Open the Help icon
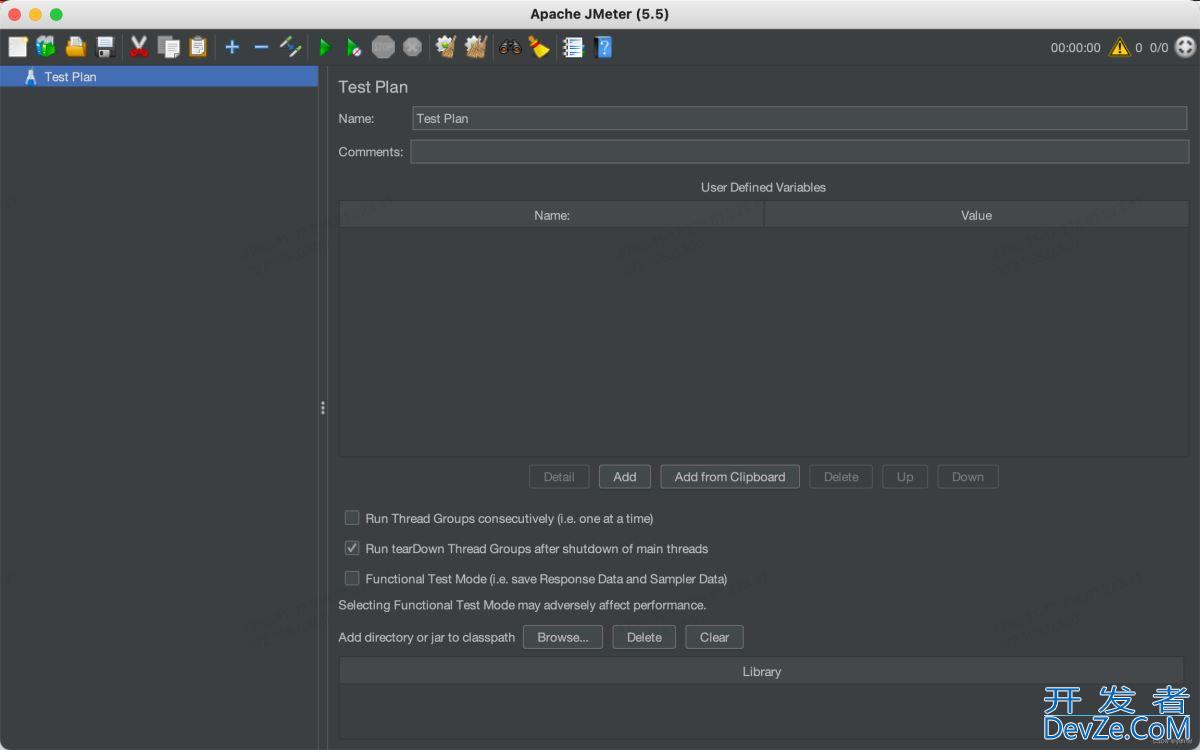Image resolution: width=1200 pixels, height=750 pixels. pos(603,47)
